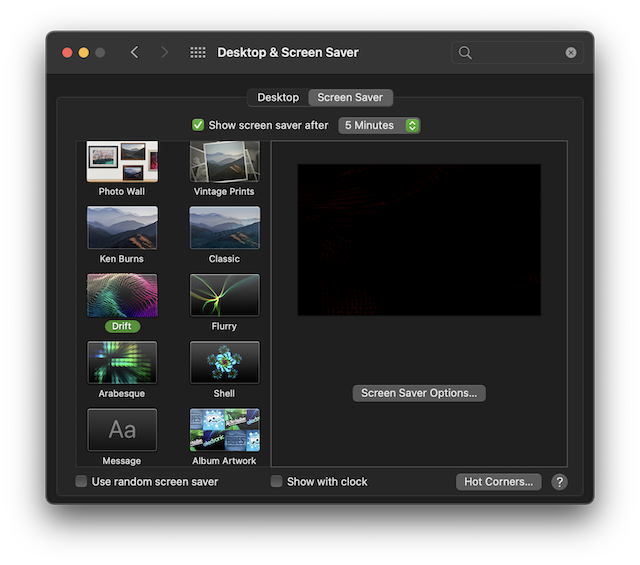Switch to the Desktop tab
The width and height of the screenshot is (640, 565).
point(278,98)
